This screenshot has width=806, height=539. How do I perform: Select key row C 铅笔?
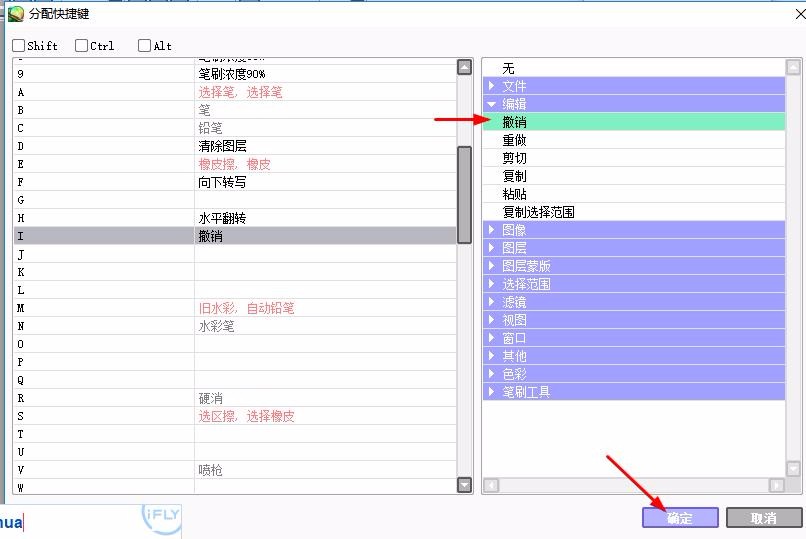[x=235, y=128]
